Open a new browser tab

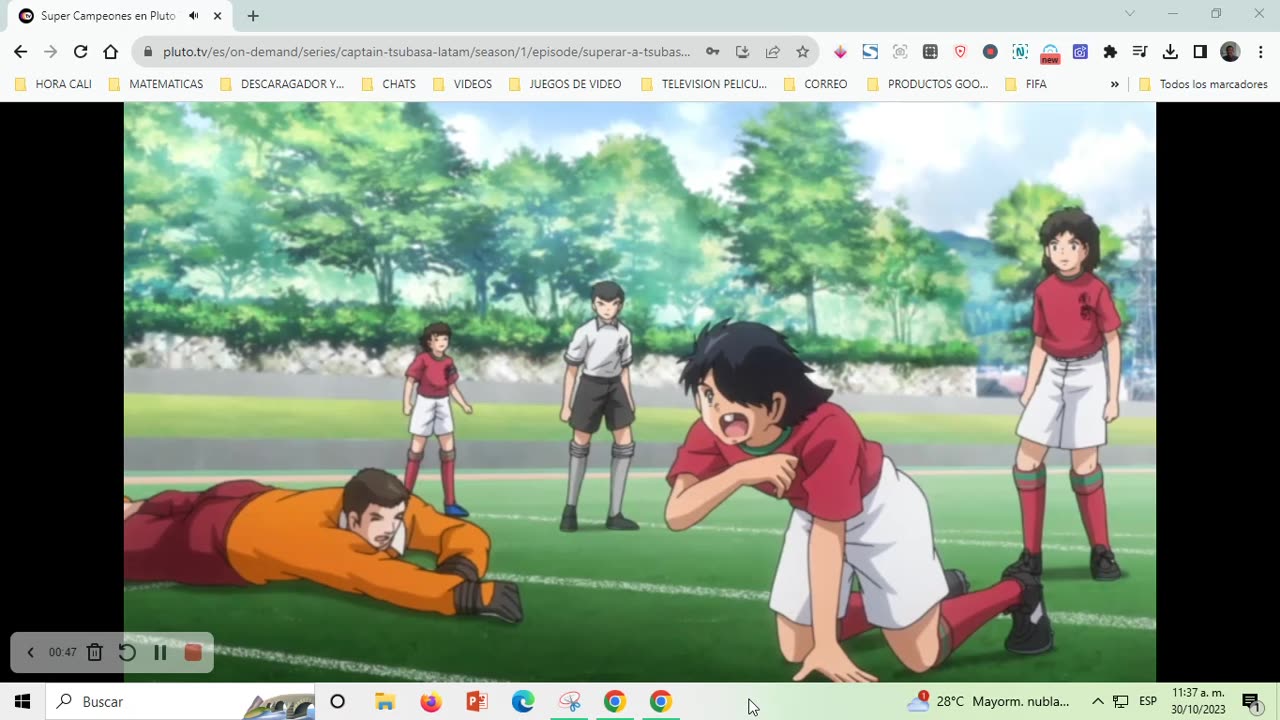pyautogui.click(x=253, y=16)
